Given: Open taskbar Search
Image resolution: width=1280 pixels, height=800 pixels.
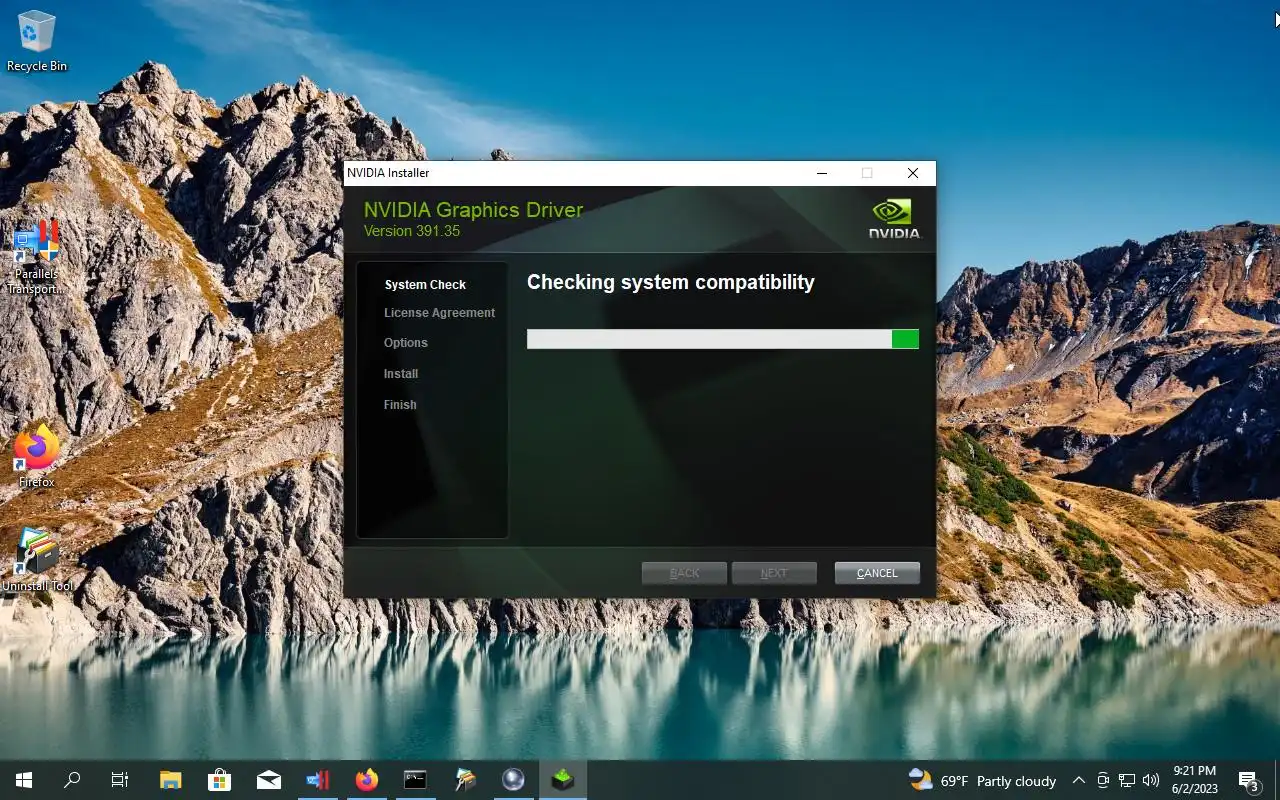Looking at the screenshot, I should pyautogui.click(x=72, y=780).
